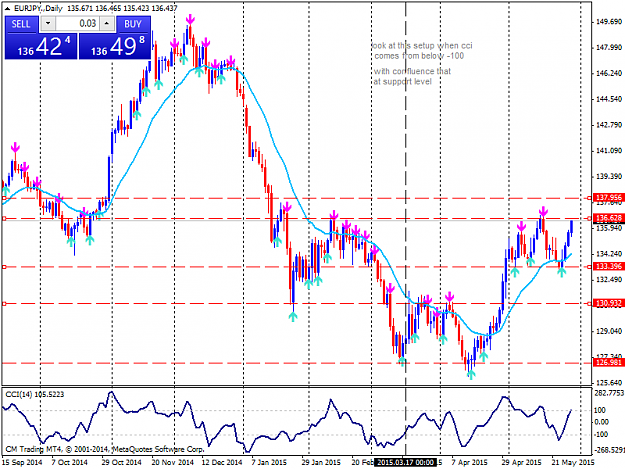
Task: Click the 282.7753 CCI scale value
Action: pos(609,393)
